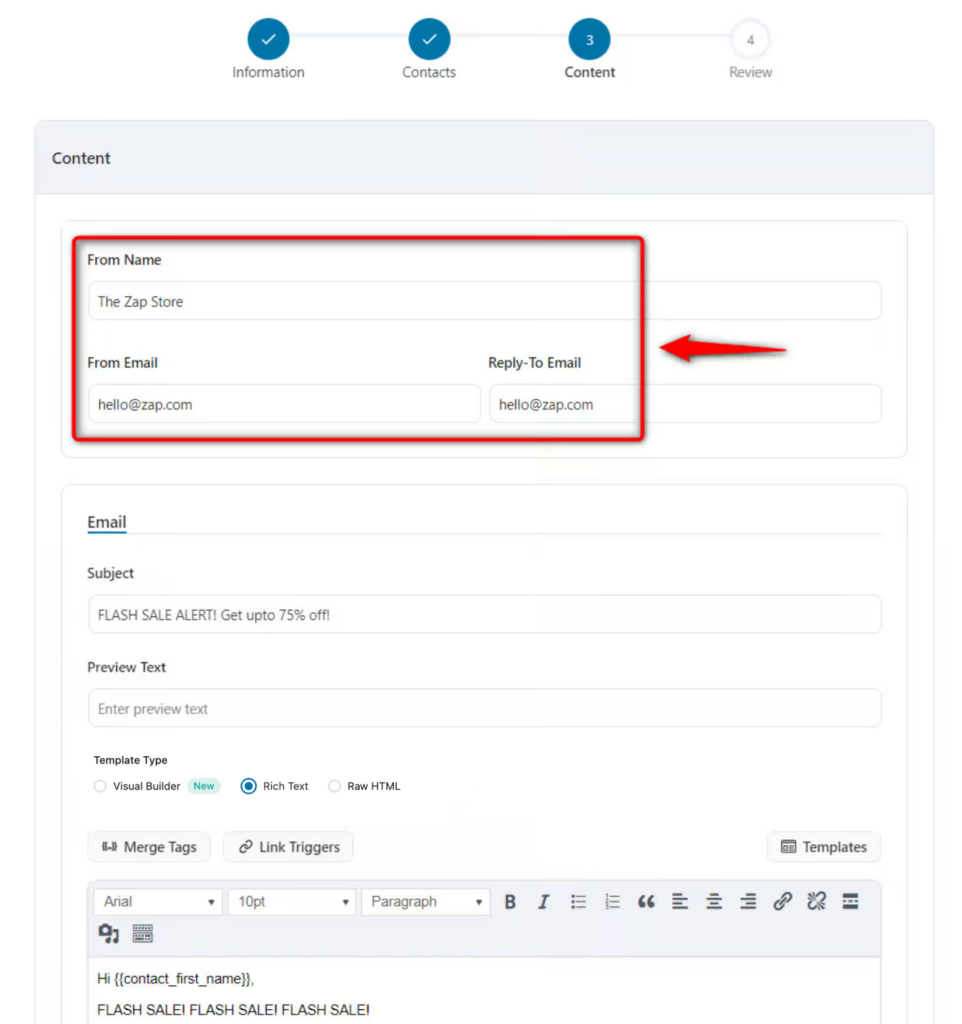Align text right
This screenshot has height=1024, width=962.
point(748,902)
